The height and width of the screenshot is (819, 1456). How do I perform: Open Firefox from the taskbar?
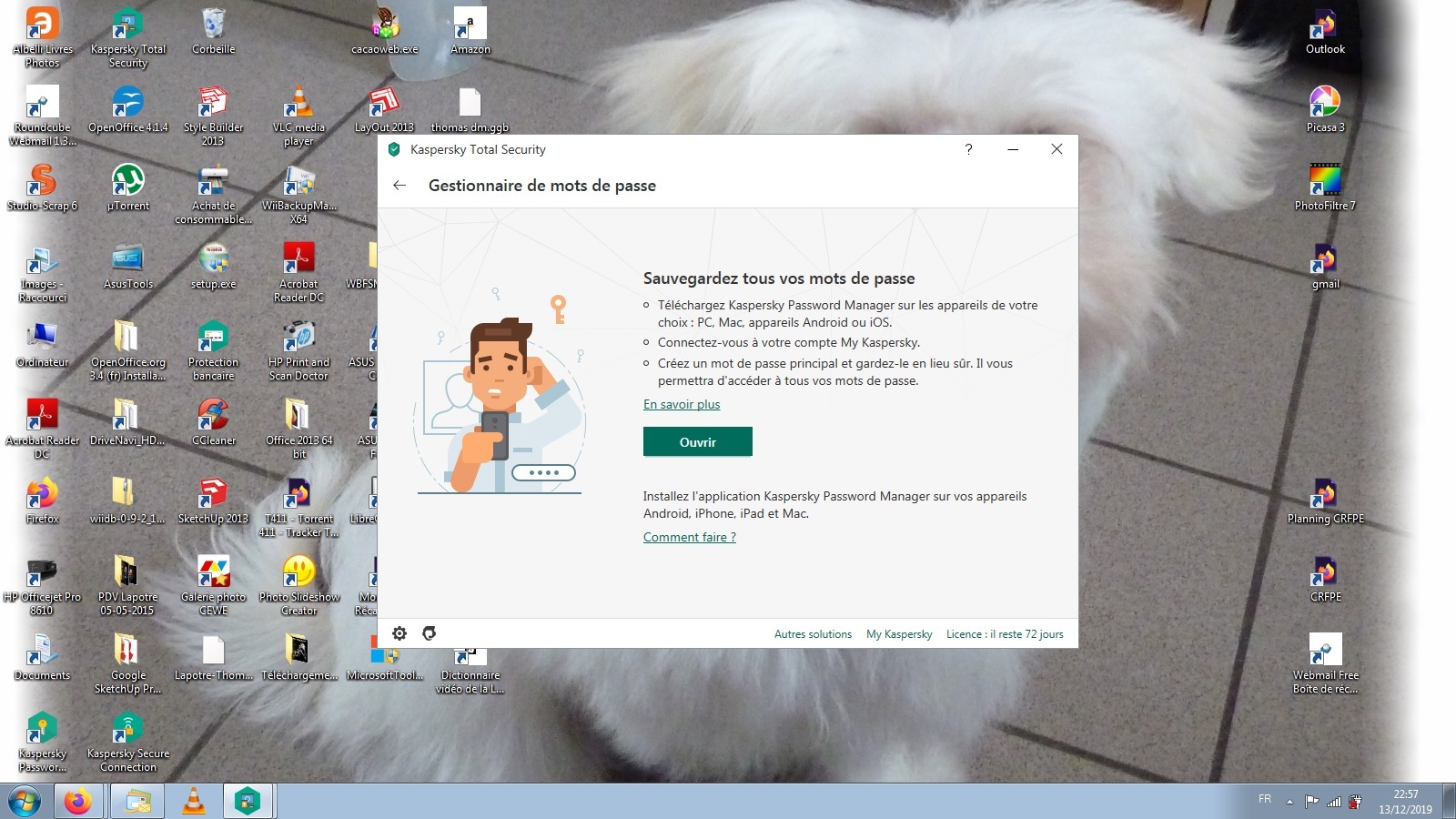click(x=77, y=802)
